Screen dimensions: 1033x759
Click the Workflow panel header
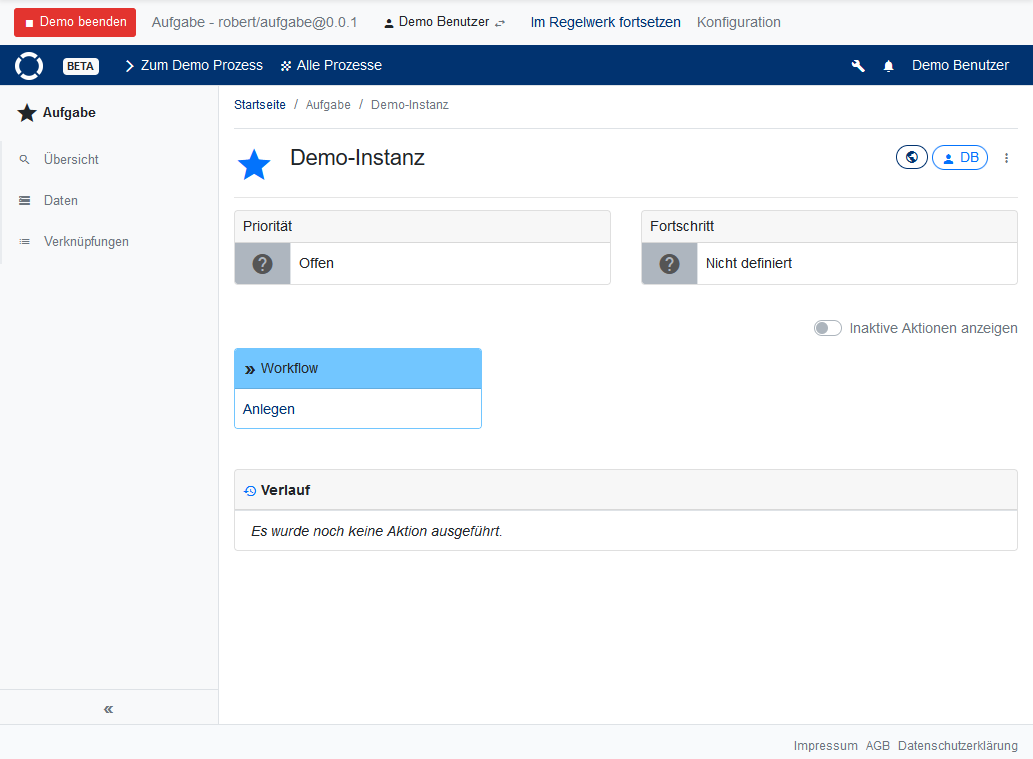tap(358, 368)
